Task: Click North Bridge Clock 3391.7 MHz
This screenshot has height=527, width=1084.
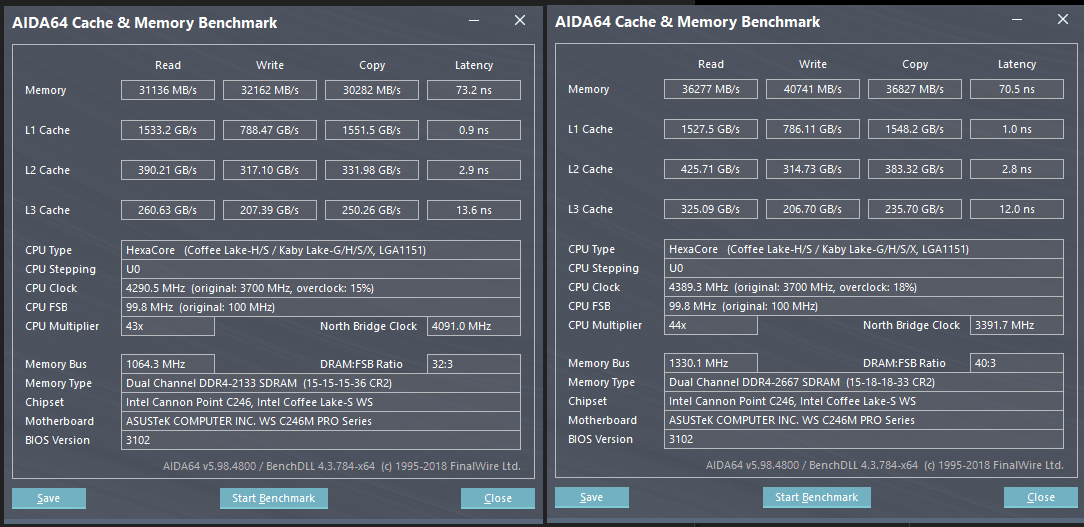Action: pyautogui.click(x=1017, y=325)
